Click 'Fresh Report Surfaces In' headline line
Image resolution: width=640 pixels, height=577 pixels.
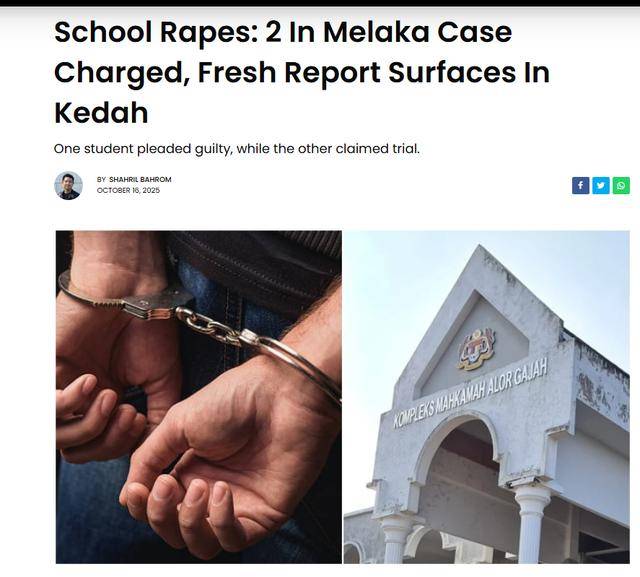coord(373,73)
